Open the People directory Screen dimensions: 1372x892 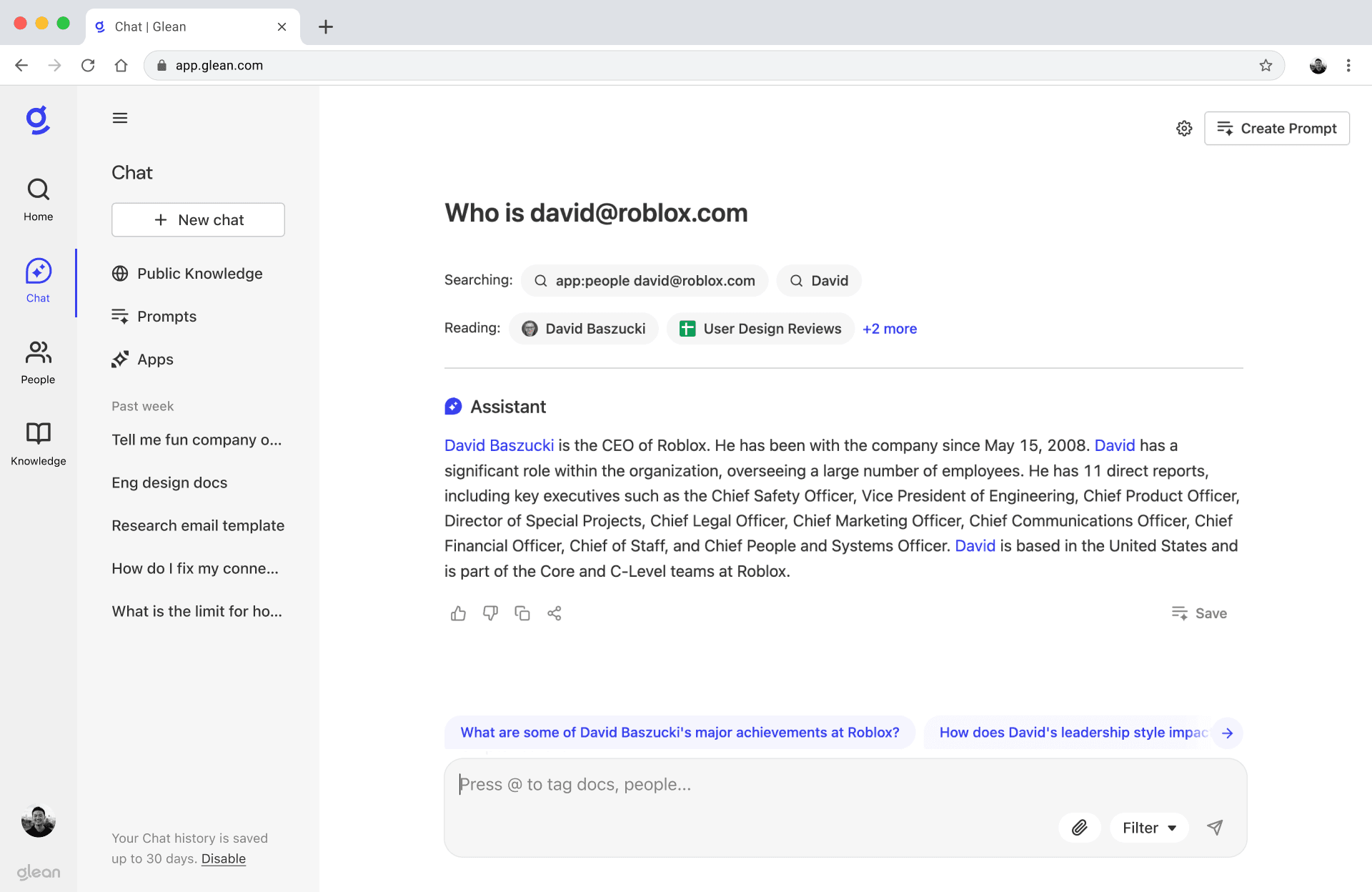click(38, 362)
